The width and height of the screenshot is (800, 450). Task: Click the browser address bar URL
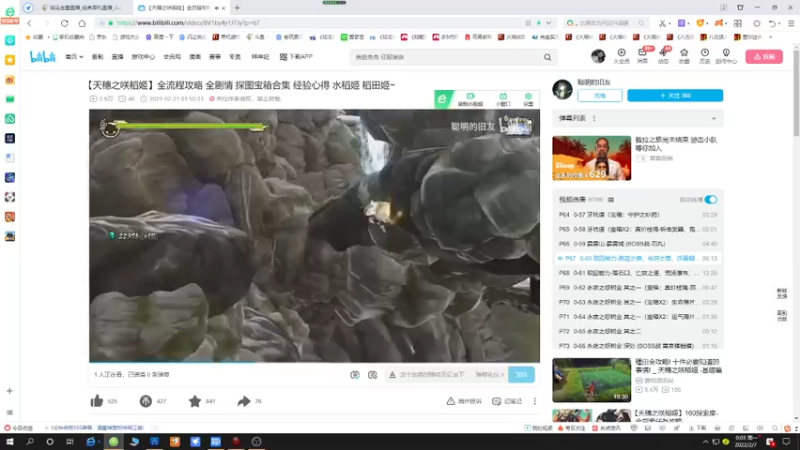click(x=188, y=23)
